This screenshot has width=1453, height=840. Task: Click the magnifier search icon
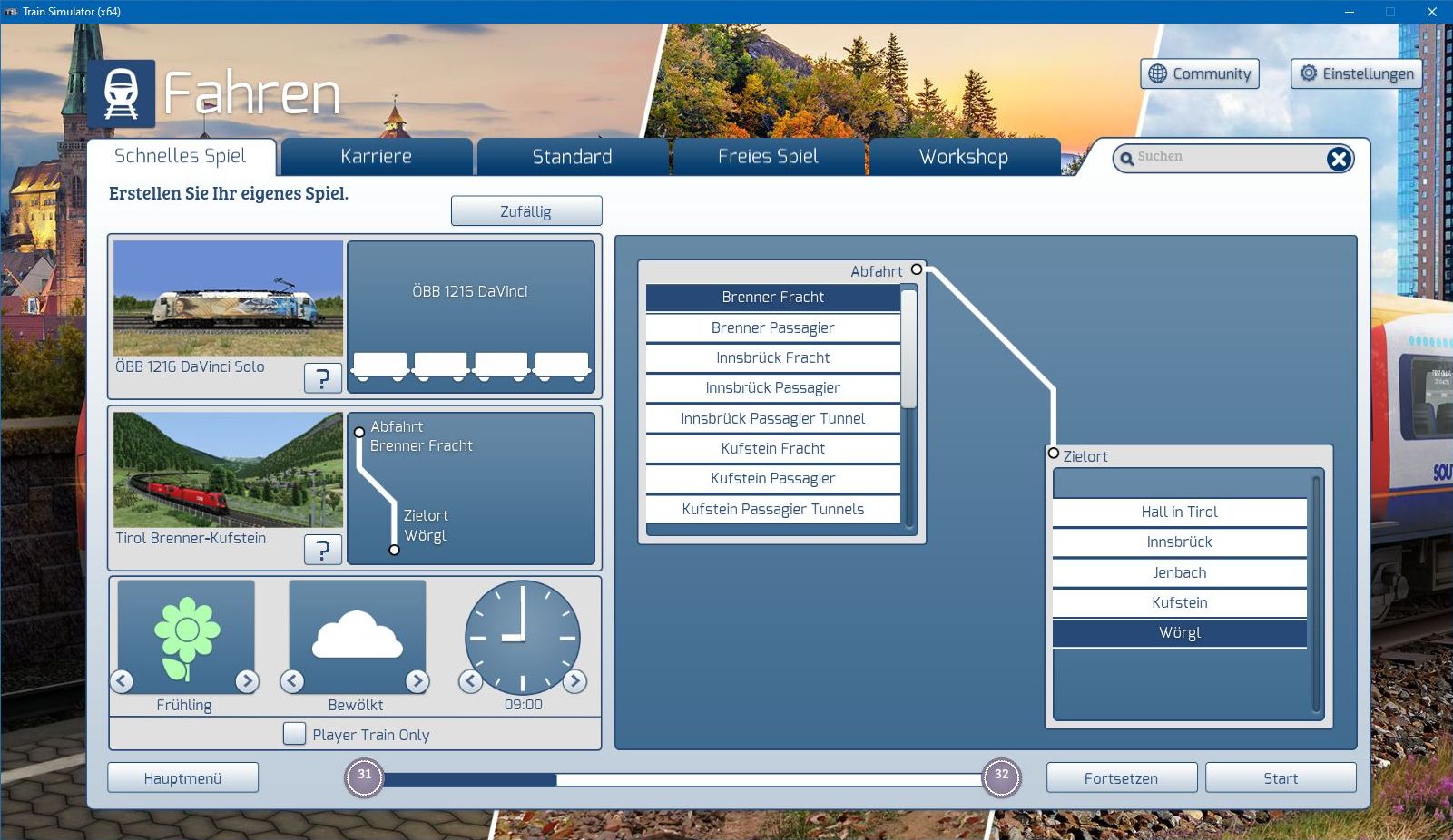pos(1126,159)
